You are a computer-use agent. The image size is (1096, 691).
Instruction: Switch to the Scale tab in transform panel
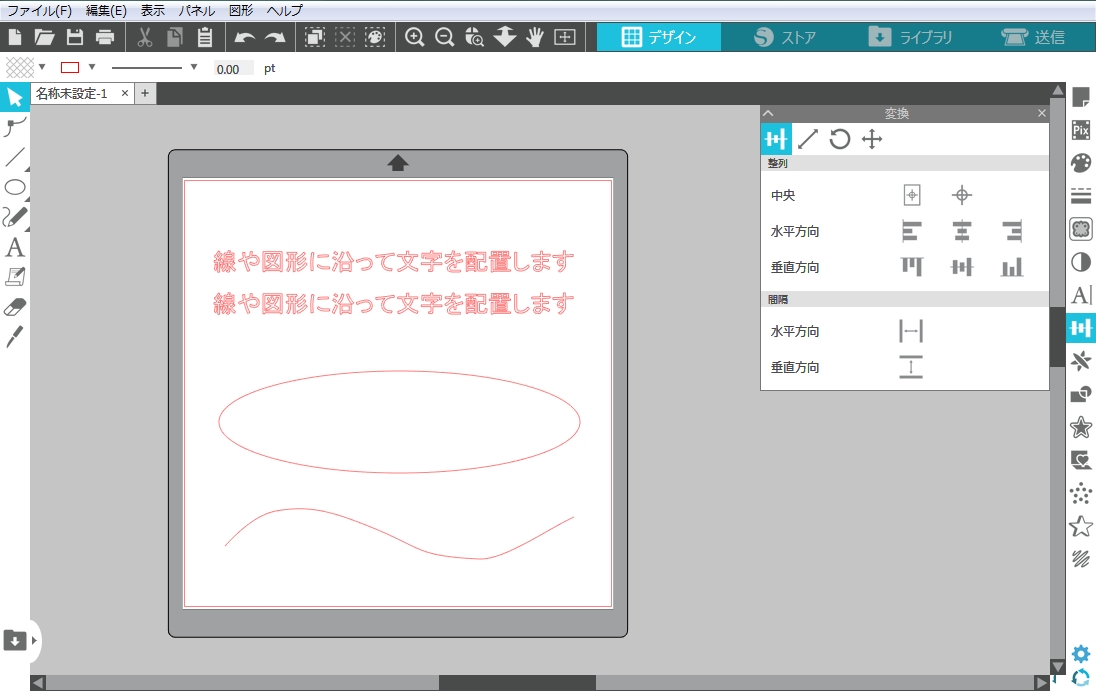click(808, 139)
